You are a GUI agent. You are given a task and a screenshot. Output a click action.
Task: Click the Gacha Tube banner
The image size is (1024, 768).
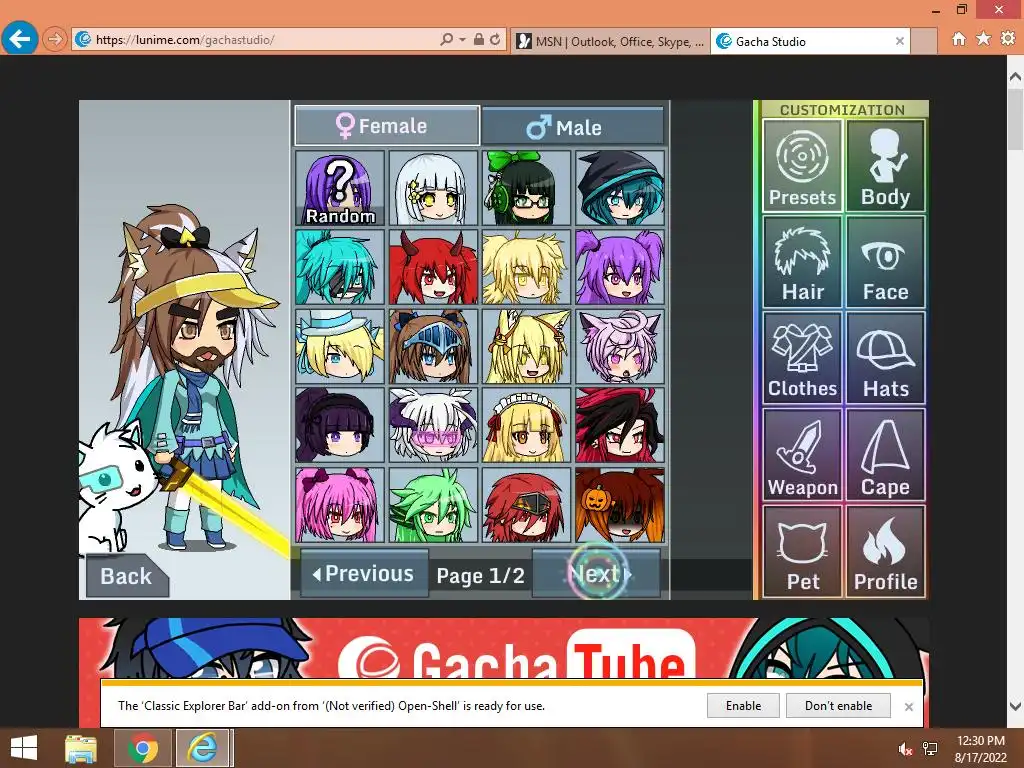point(503,648)
